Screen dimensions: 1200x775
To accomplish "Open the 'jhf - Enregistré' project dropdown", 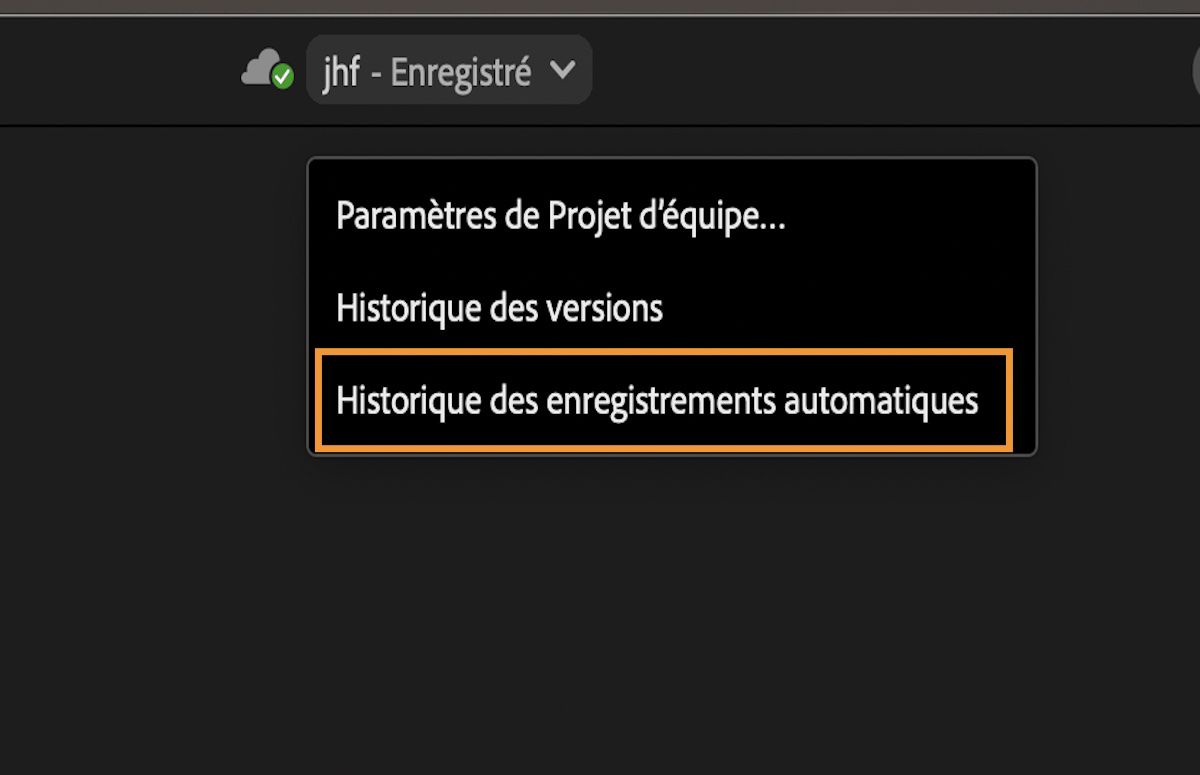I will point(449,70).
